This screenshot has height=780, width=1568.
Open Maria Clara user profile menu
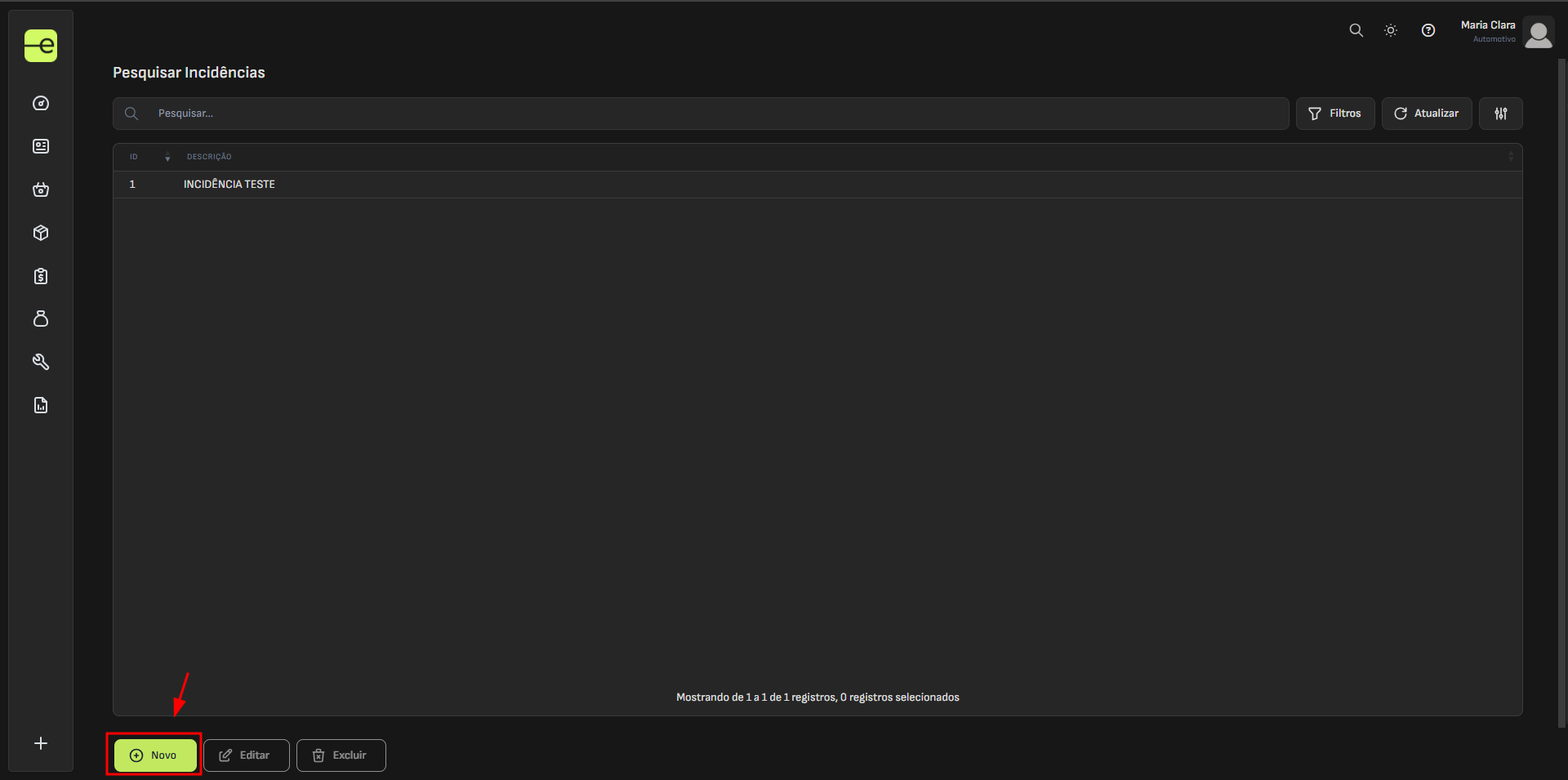(x=1507, y=33)
